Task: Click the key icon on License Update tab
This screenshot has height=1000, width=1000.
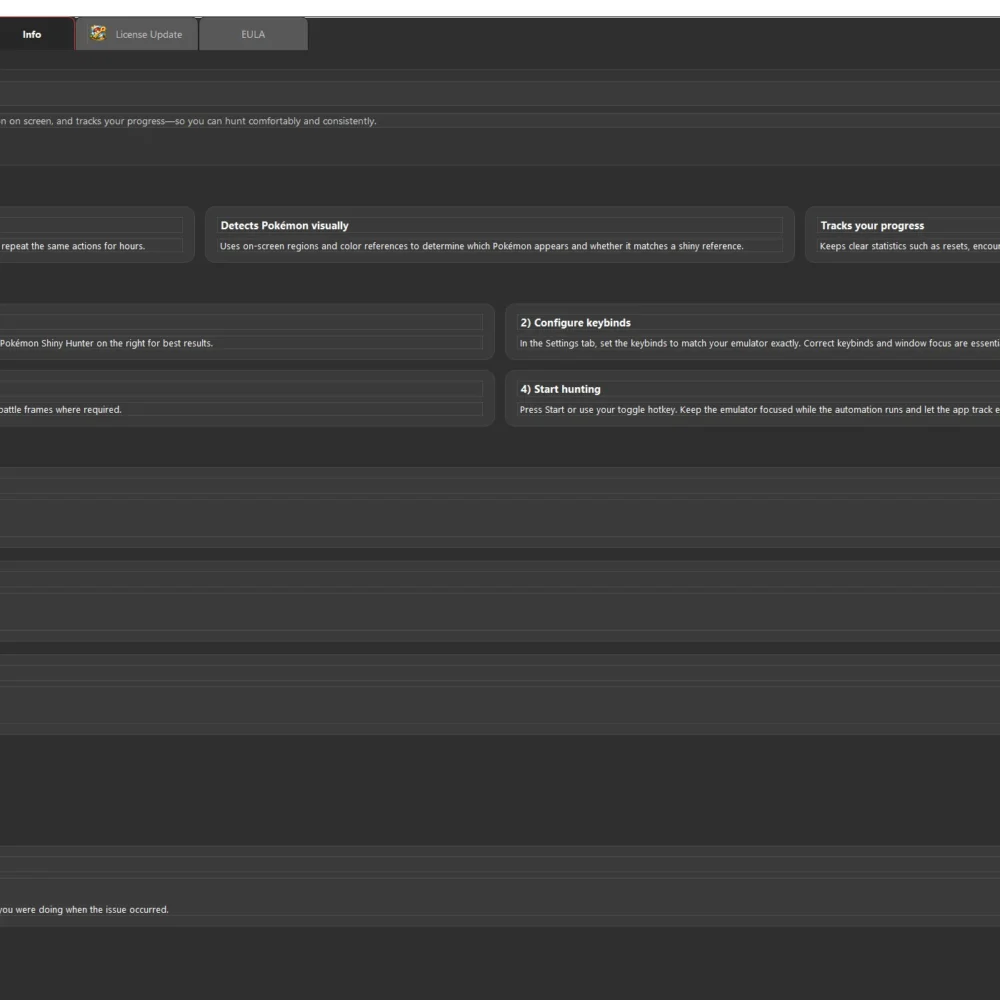Action: pos(98,33)
